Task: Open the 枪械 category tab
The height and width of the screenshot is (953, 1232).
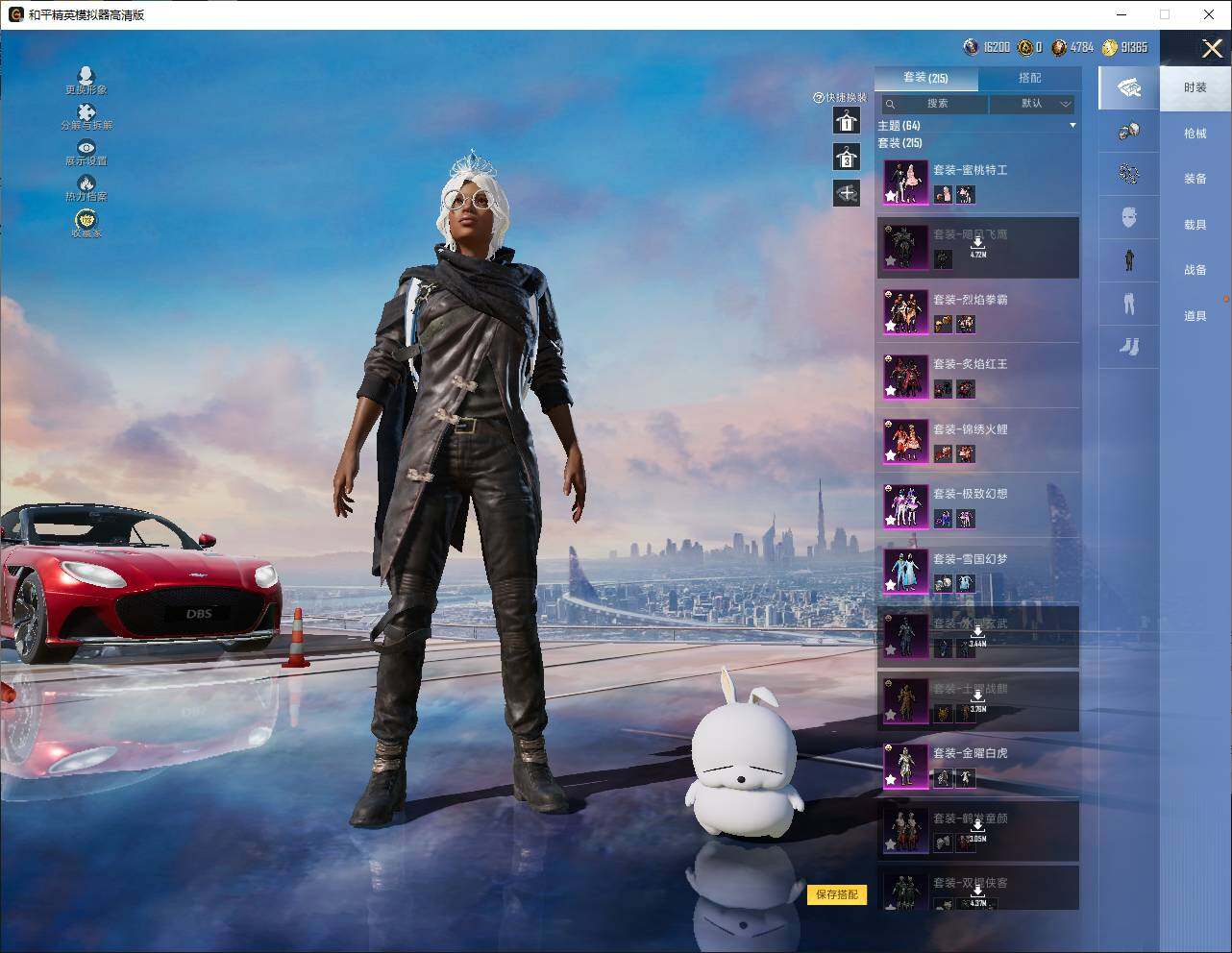Action: click(x=1195, y=134)
